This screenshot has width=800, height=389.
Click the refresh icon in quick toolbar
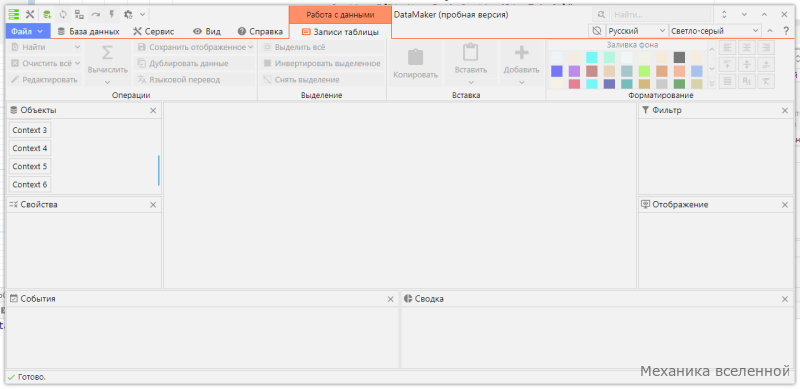coord(63,14)
